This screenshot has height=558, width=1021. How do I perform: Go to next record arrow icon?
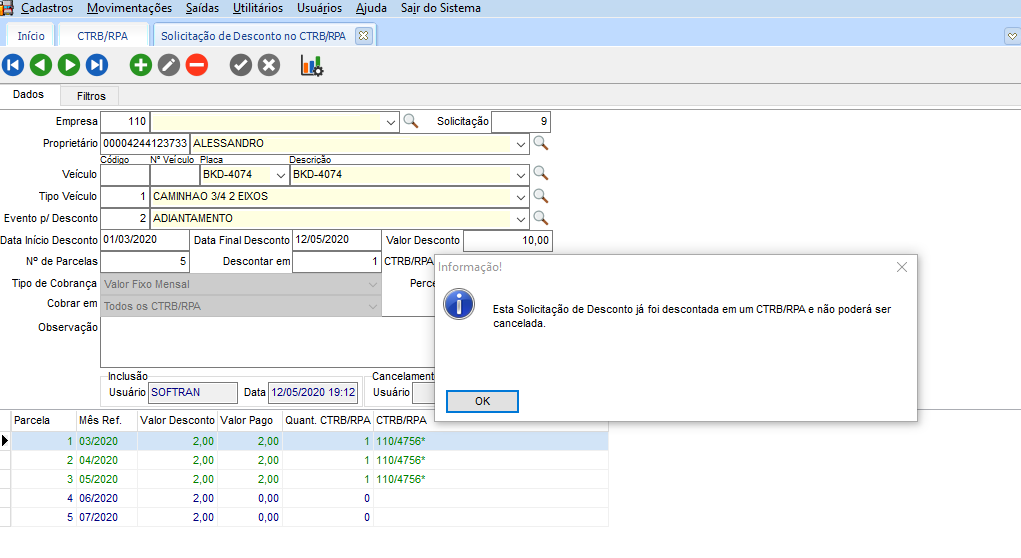pos(69,65)
